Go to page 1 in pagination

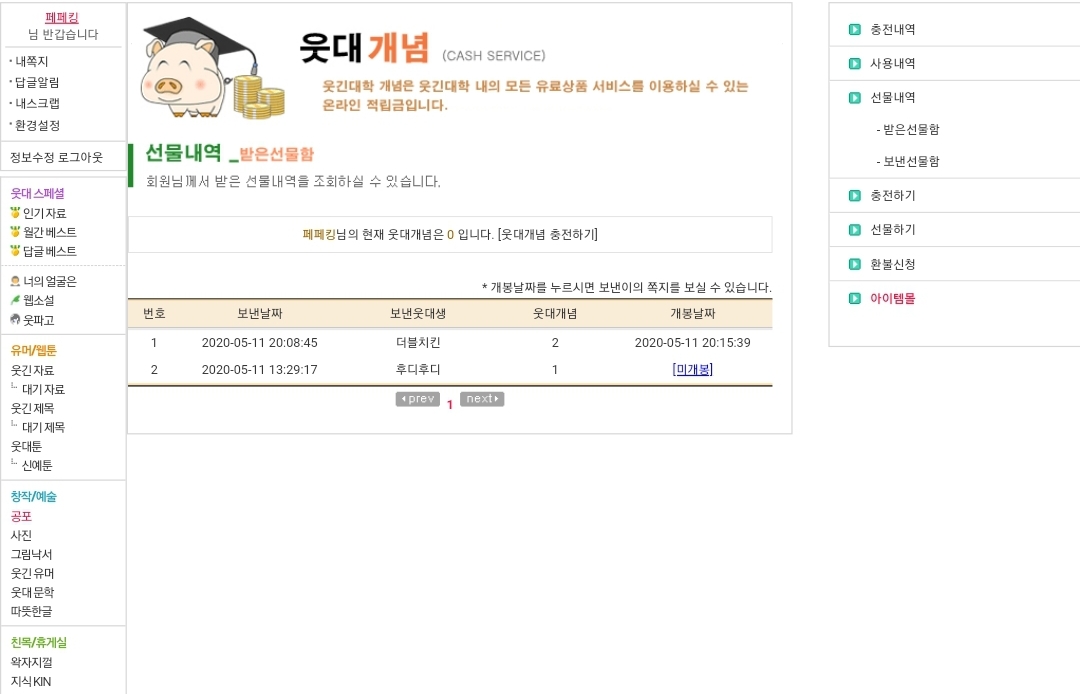coord(450,405)
